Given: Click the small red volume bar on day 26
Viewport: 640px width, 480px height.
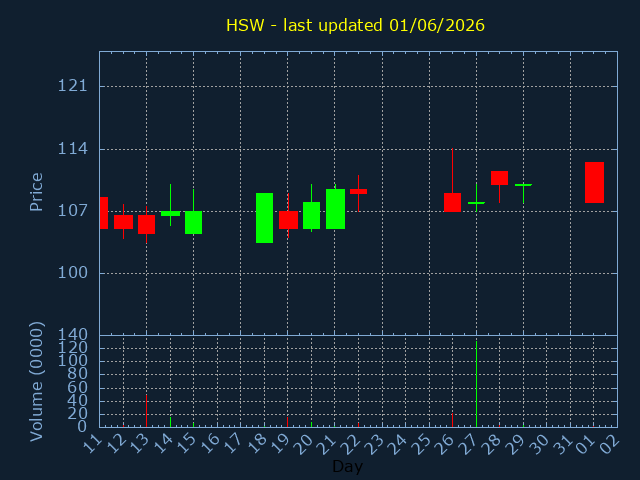Looking at the screenshot, I should click(452, 420).
